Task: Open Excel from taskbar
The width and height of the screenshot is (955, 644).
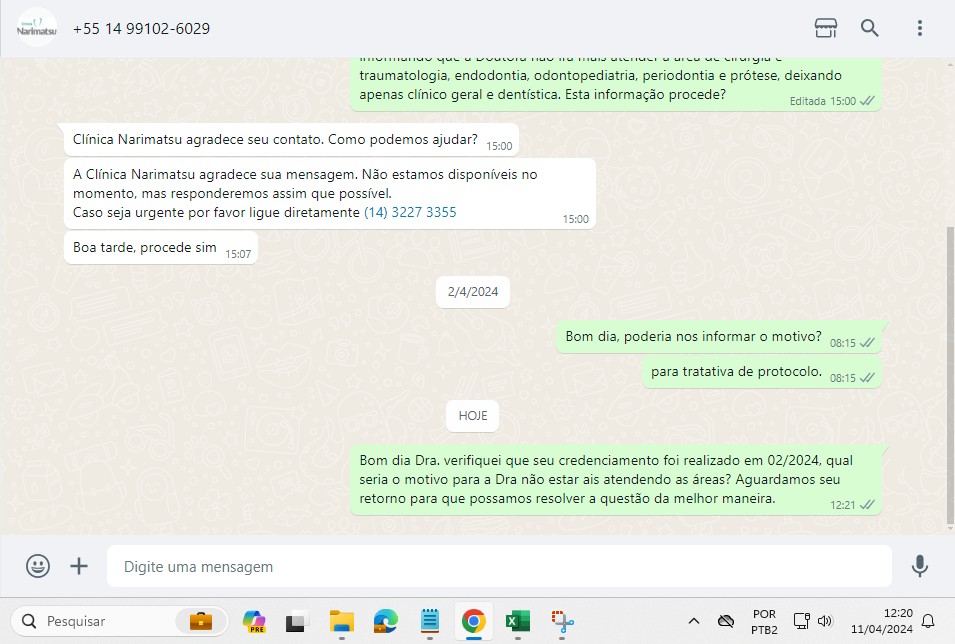Action: 518,621
